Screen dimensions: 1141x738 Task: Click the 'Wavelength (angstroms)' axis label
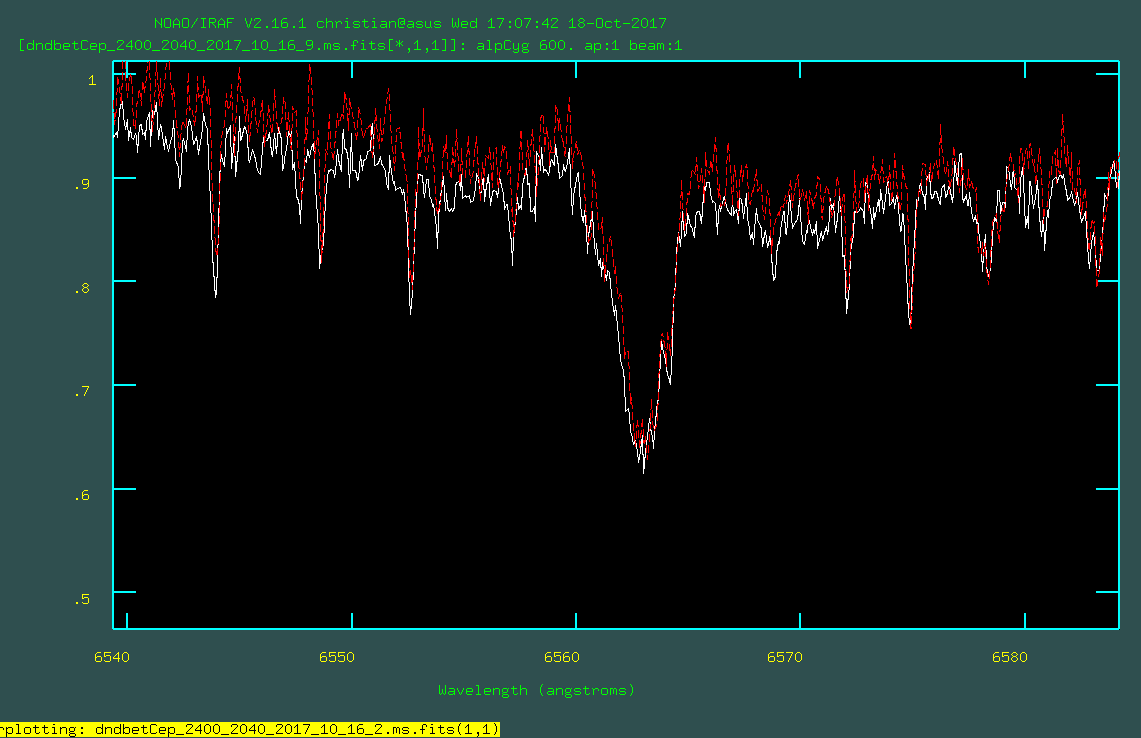[536, 690]
